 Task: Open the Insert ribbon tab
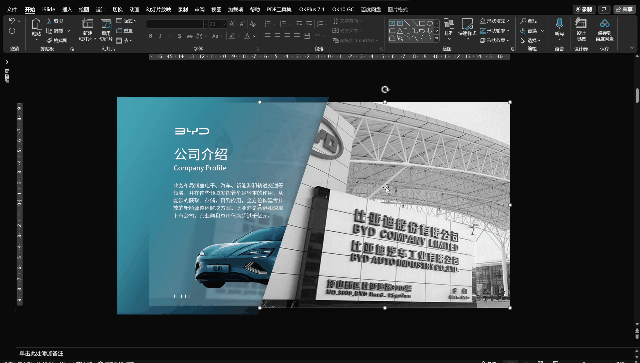(67, 9)
